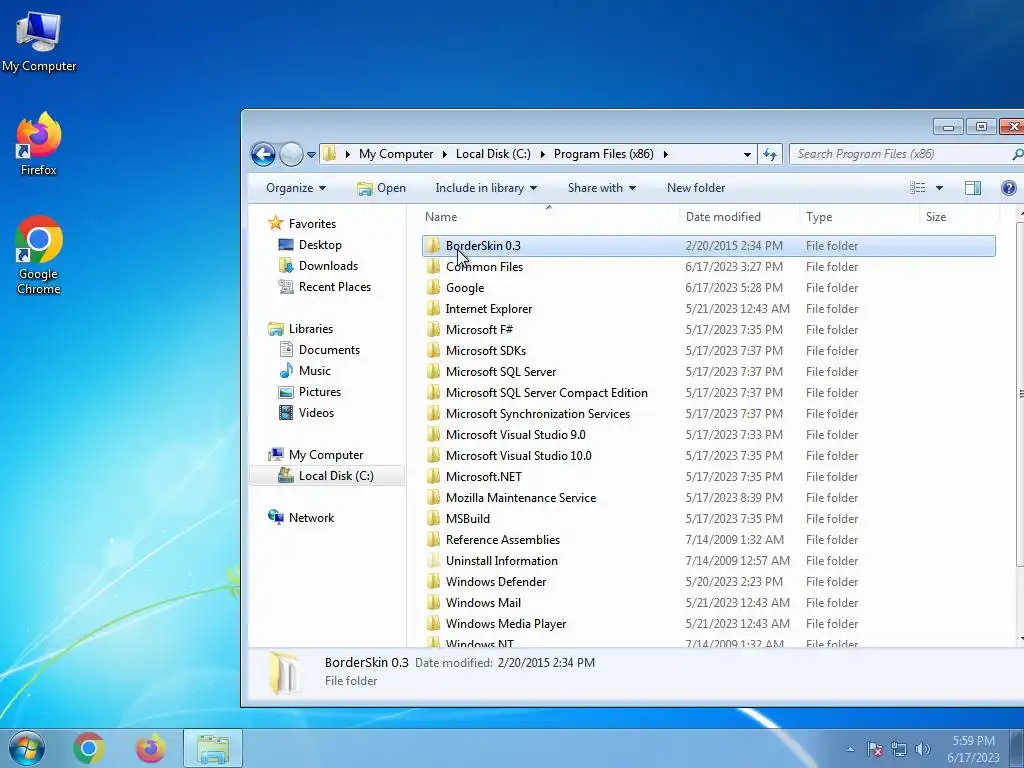Click the Windows Explorer taskbar button
Screen dimensions: 1024x768
pos(213,748)
